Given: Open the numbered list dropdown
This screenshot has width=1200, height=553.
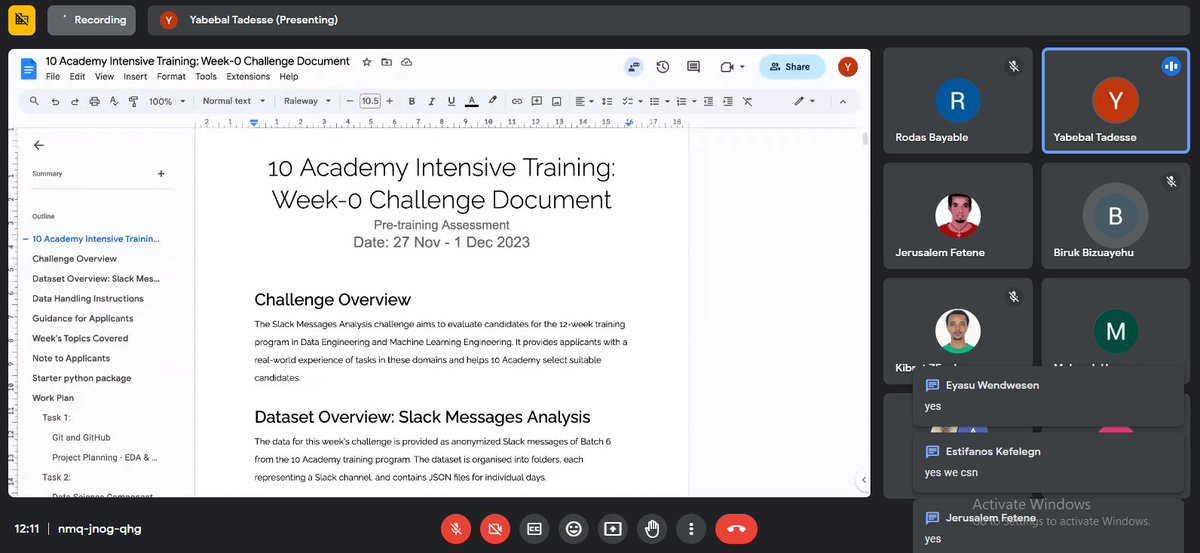Looking at the screenshot, I should click(x=685, y=101).
